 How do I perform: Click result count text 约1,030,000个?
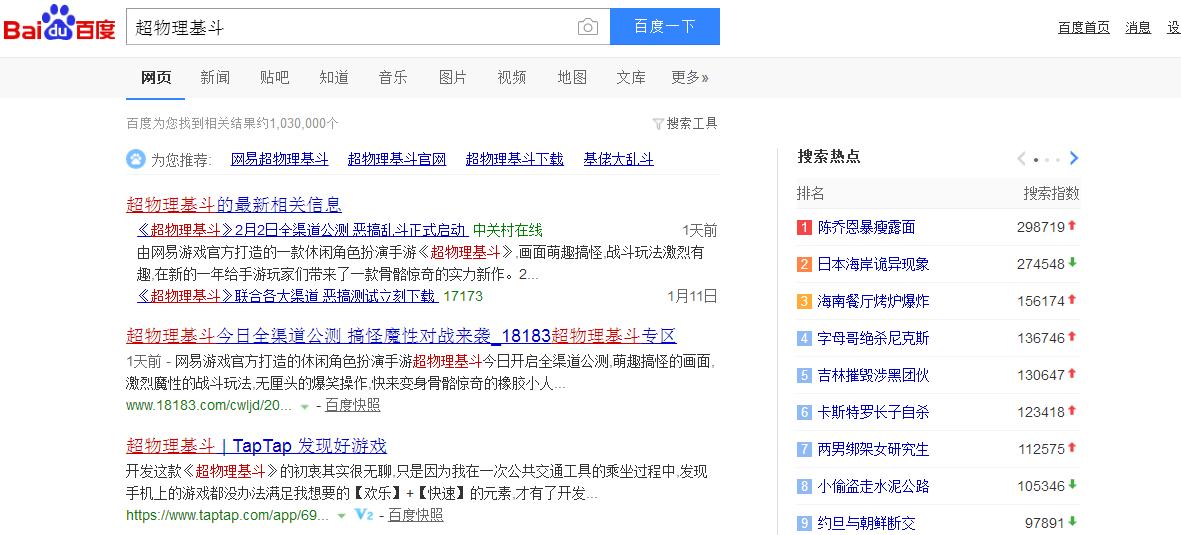coord(298,124)
